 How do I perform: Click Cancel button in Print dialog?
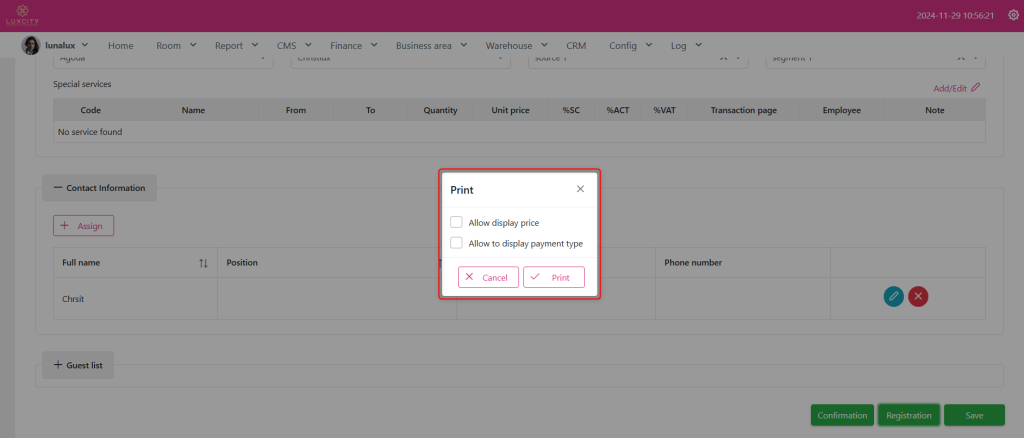pos(488,277)
